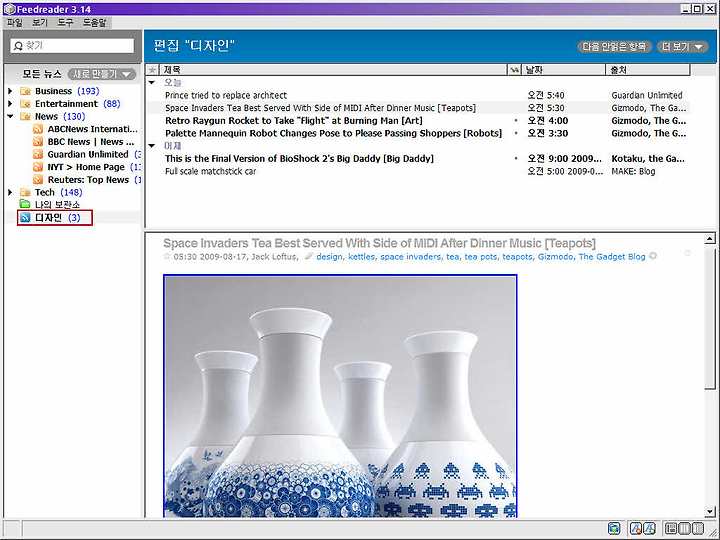Collapse the 오늘 group
This screenshot has width=720, height=540.
[152, 83]
